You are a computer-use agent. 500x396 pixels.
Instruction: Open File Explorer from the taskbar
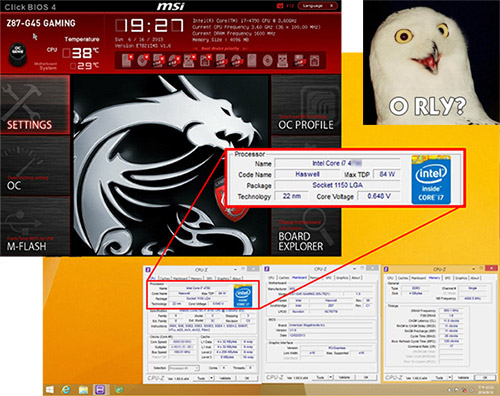[x=83, y=390]
